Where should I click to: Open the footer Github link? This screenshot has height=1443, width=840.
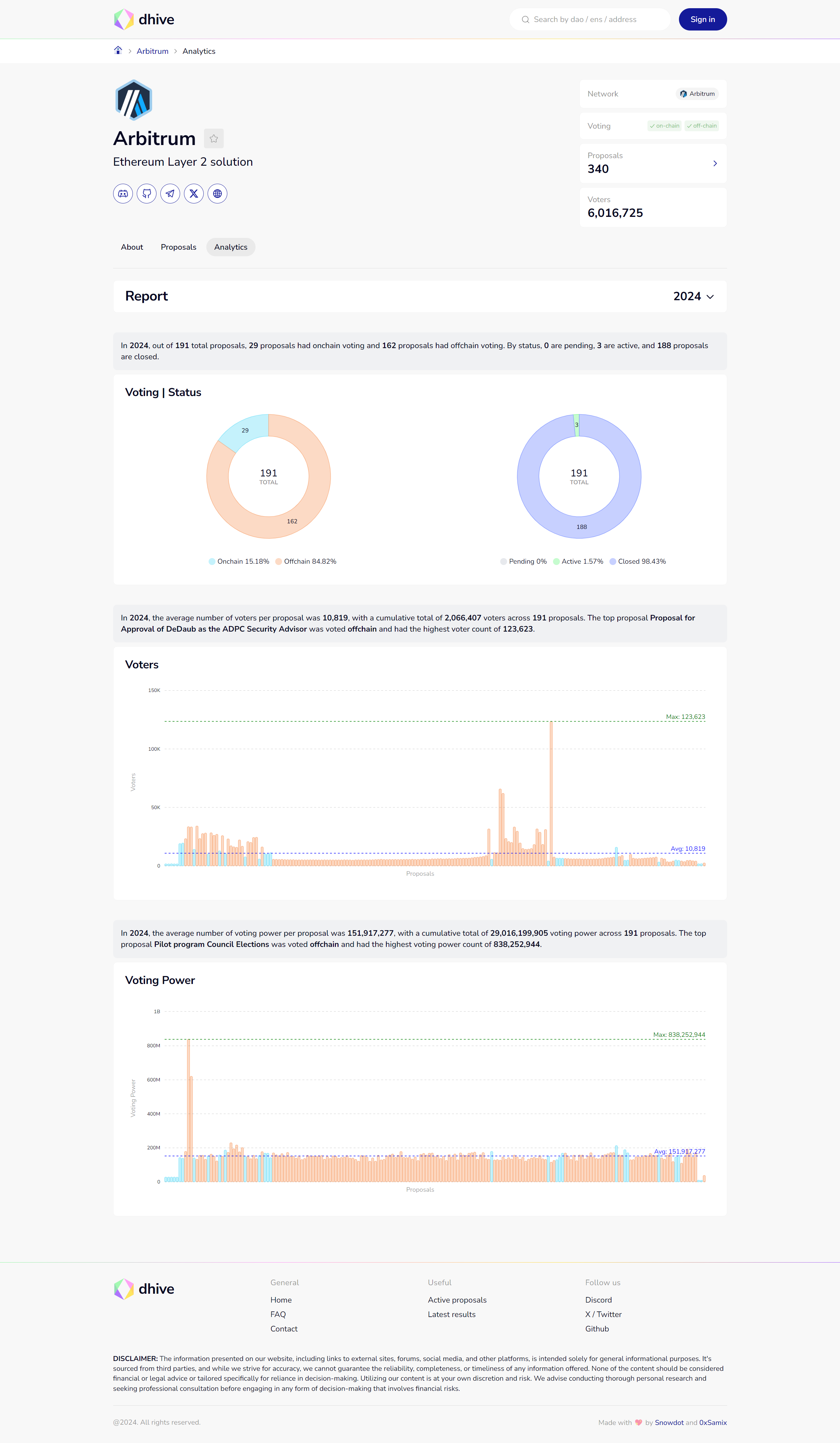(x=597, y=1328)
